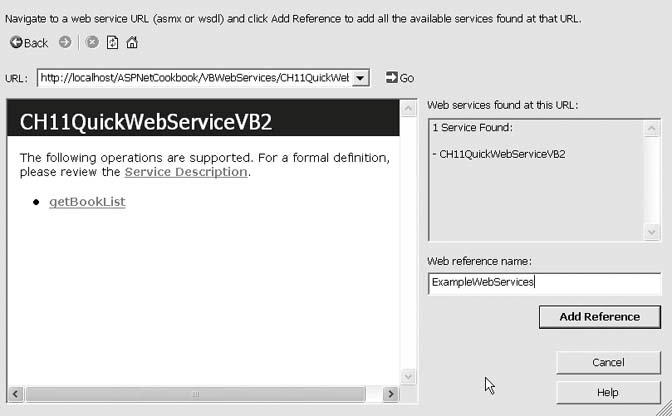Image resolution: width=672 pixels, height=416 pixels.
Task: Click the '1 Service Found:' text
Action: 472,128
